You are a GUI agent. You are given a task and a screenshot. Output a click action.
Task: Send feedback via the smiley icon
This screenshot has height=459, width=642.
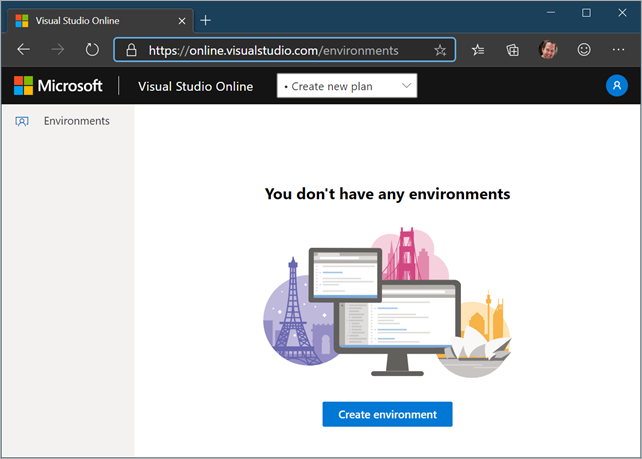click(584, 50)
